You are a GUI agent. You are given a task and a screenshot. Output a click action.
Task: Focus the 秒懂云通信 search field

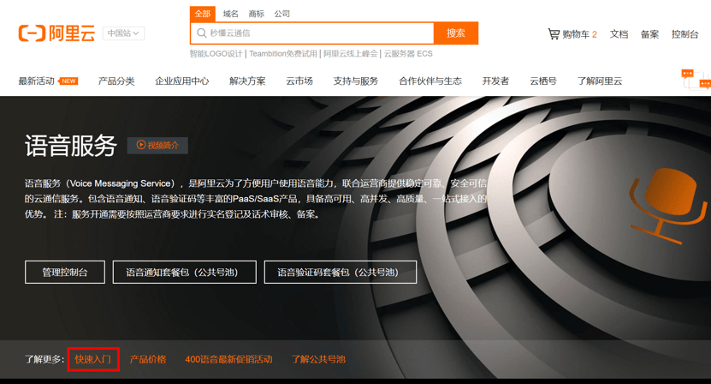click(x=312, y=33)
